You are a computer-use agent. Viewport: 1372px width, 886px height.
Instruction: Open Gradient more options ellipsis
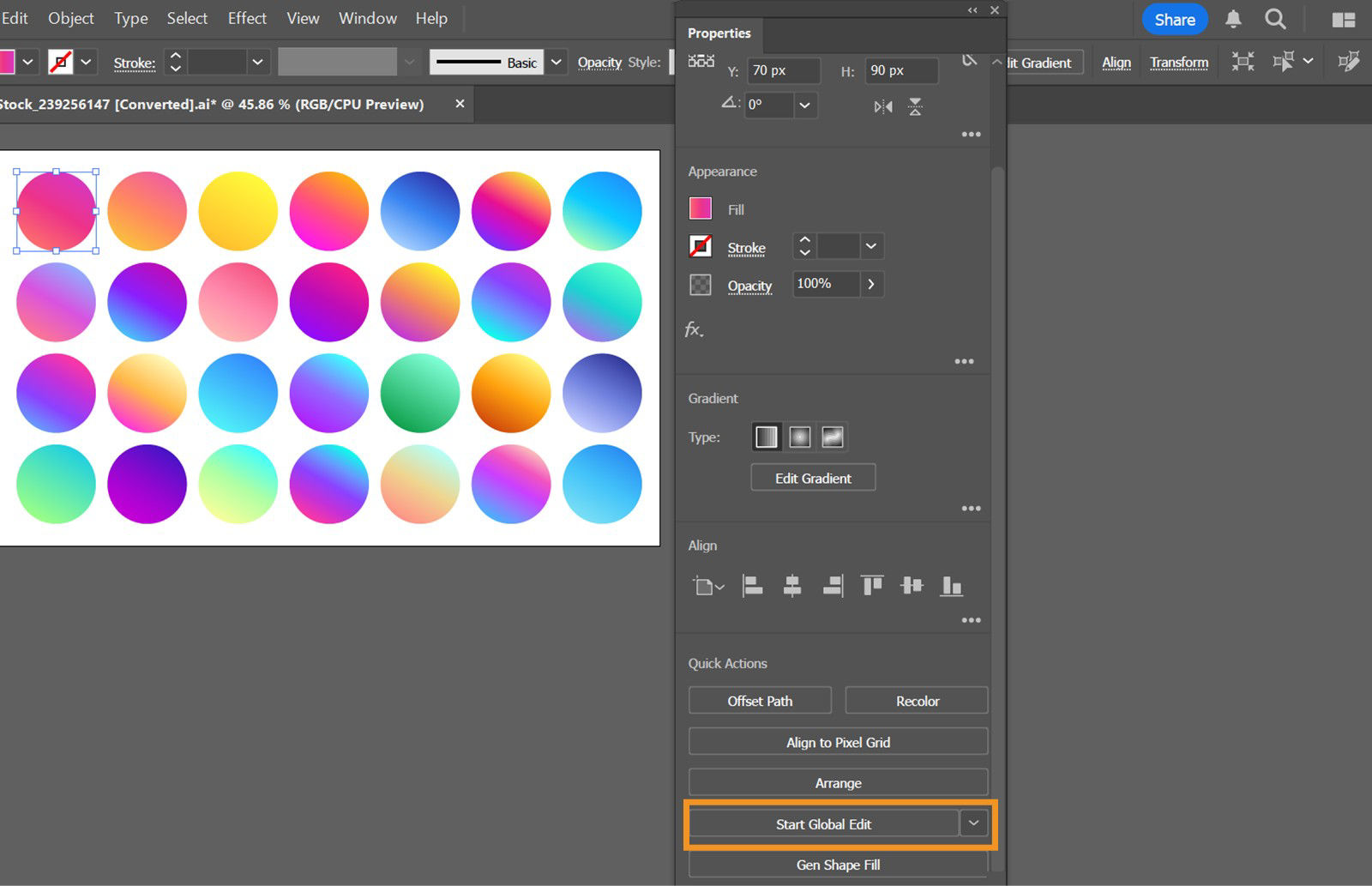(x=971, y=508)
